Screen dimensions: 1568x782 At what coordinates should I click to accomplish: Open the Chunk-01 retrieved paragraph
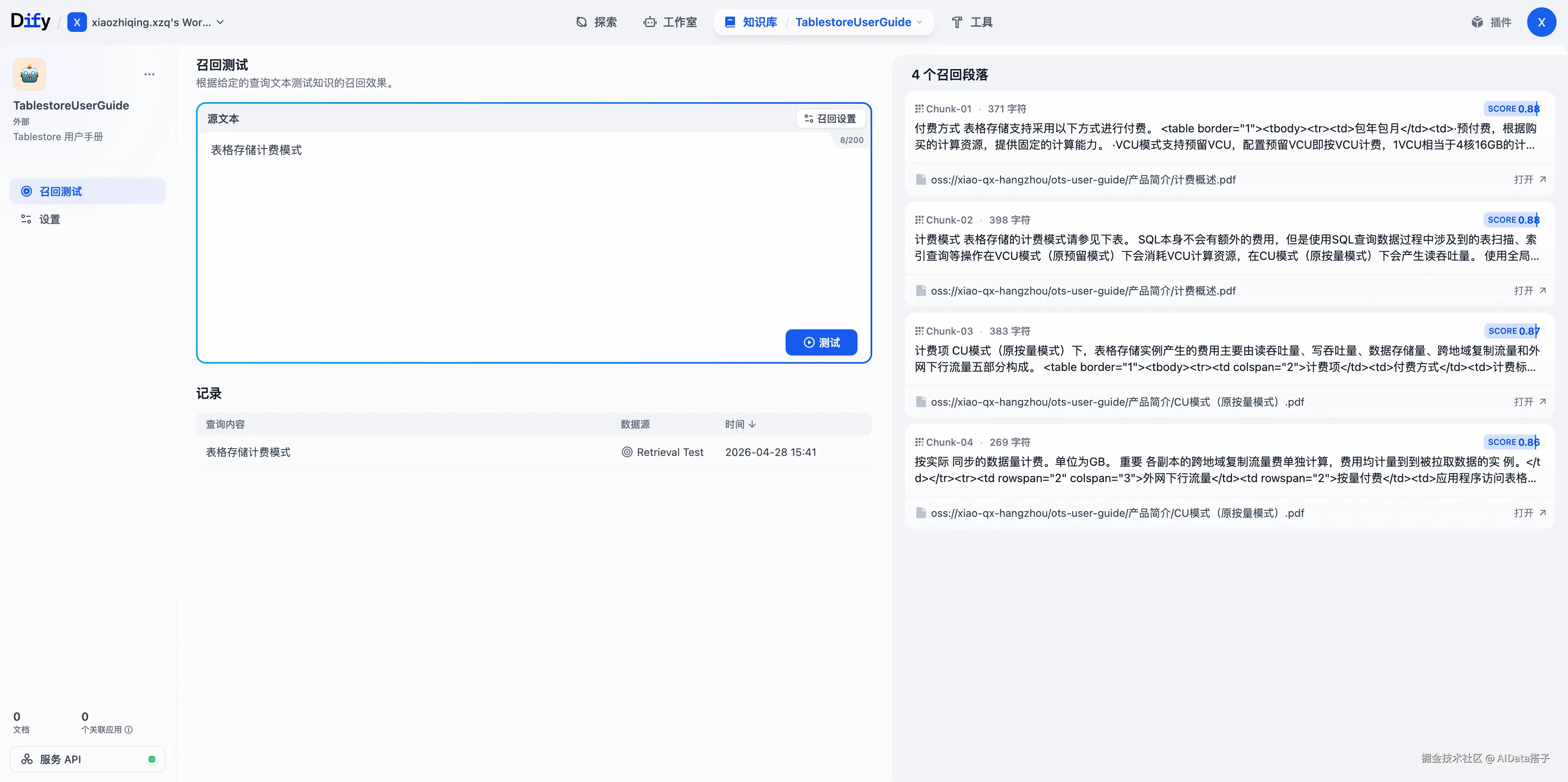[x=1229, y=143]
